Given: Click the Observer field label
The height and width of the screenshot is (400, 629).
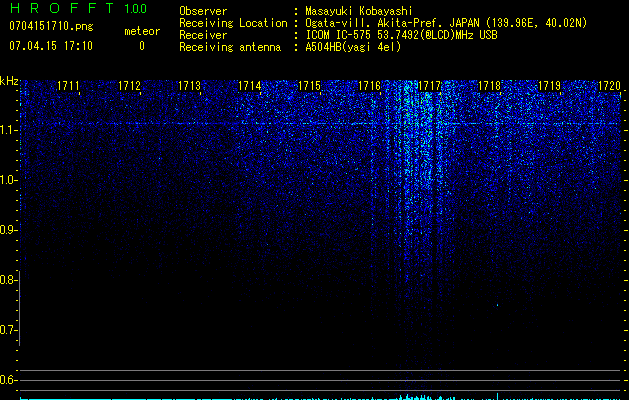Looking at the screenshot, I should click(x=203, y=11).
